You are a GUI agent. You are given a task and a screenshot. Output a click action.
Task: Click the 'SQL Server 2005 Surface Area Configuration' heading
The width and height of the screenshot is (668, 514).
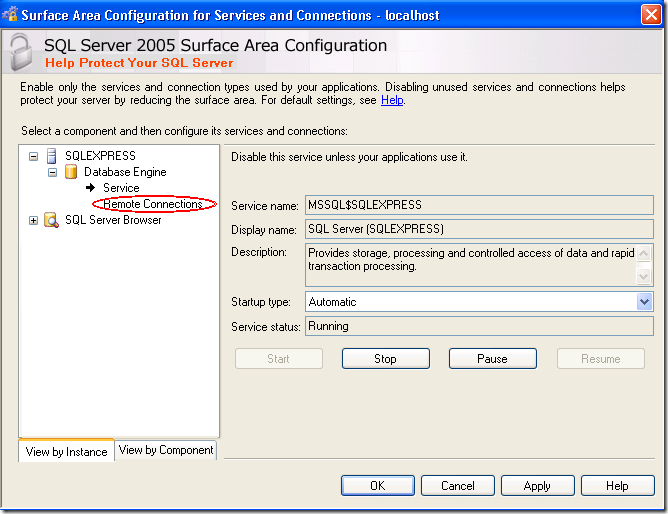(x=216, y=45)
